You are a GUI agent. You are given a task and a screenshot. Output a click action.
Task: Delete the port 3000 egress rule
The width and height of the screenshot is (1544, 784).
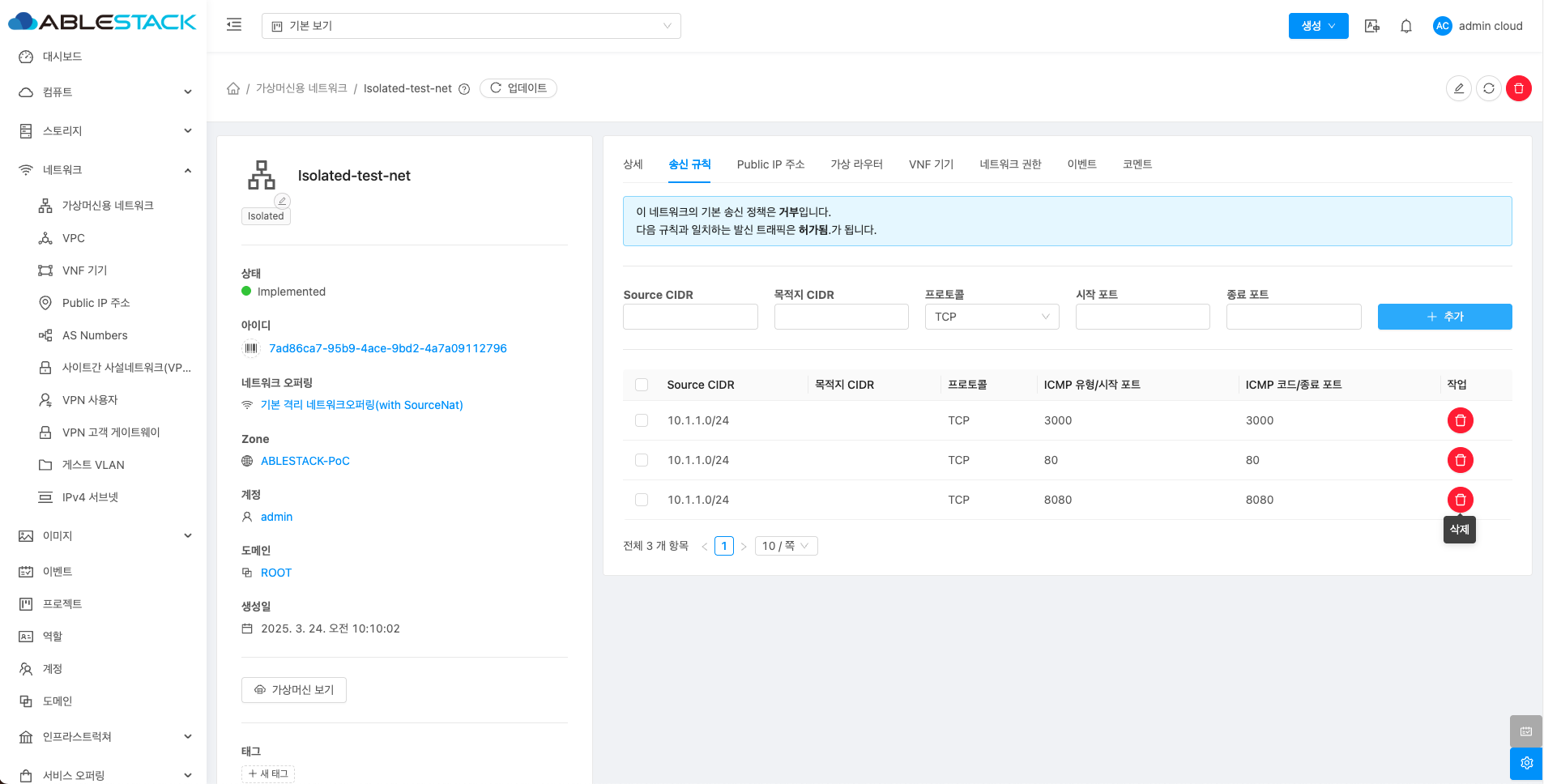1460,420
